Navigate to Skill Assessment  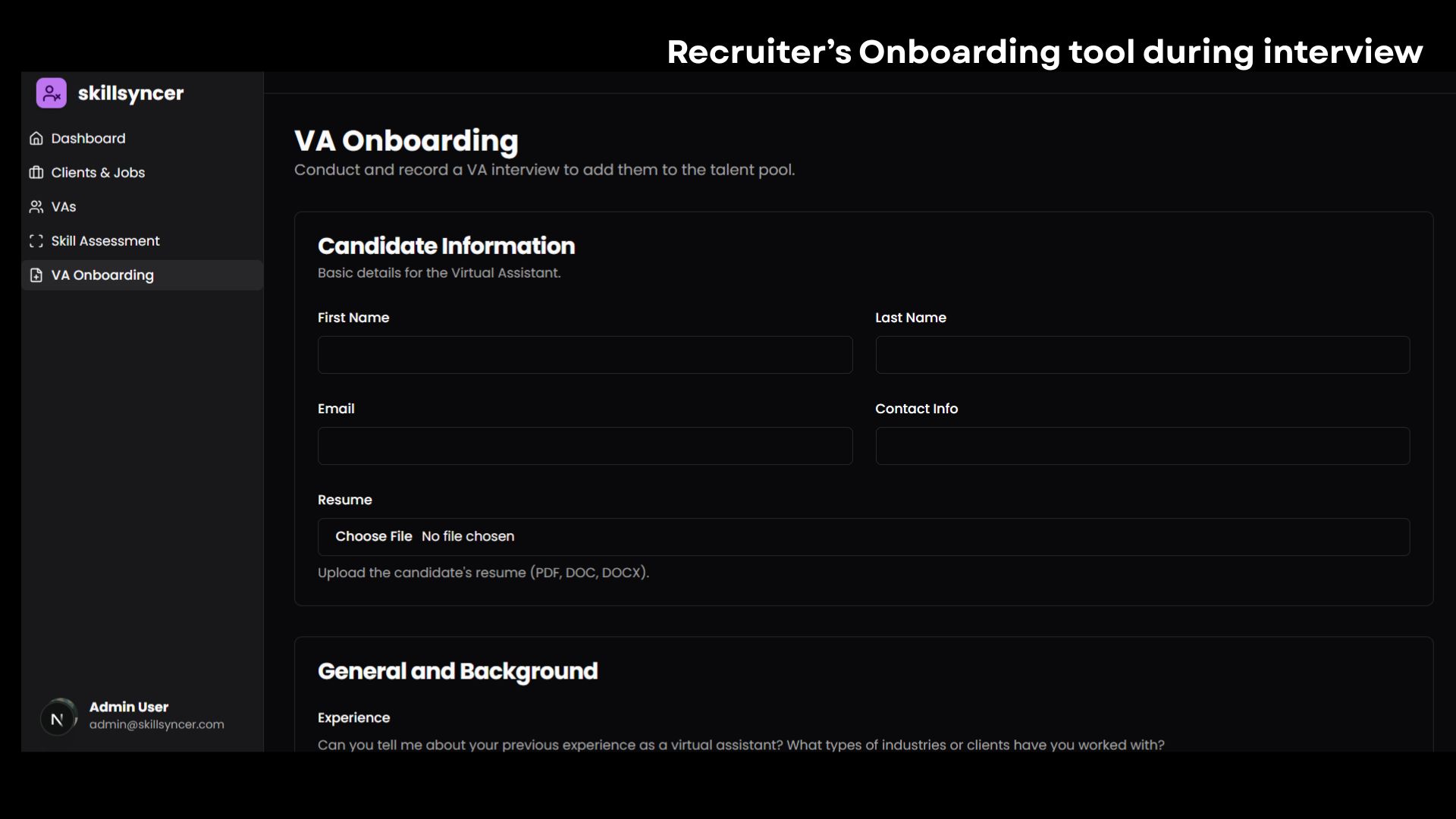point(105,241)
